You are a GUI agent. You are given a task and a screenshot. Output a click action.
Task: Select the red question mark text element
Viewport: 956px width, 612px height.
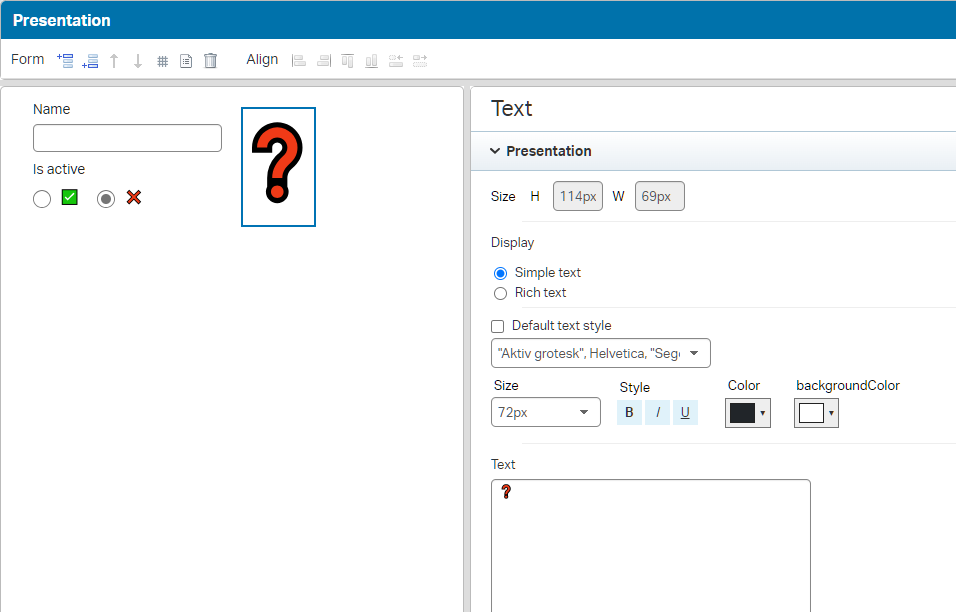coord(278,166)
